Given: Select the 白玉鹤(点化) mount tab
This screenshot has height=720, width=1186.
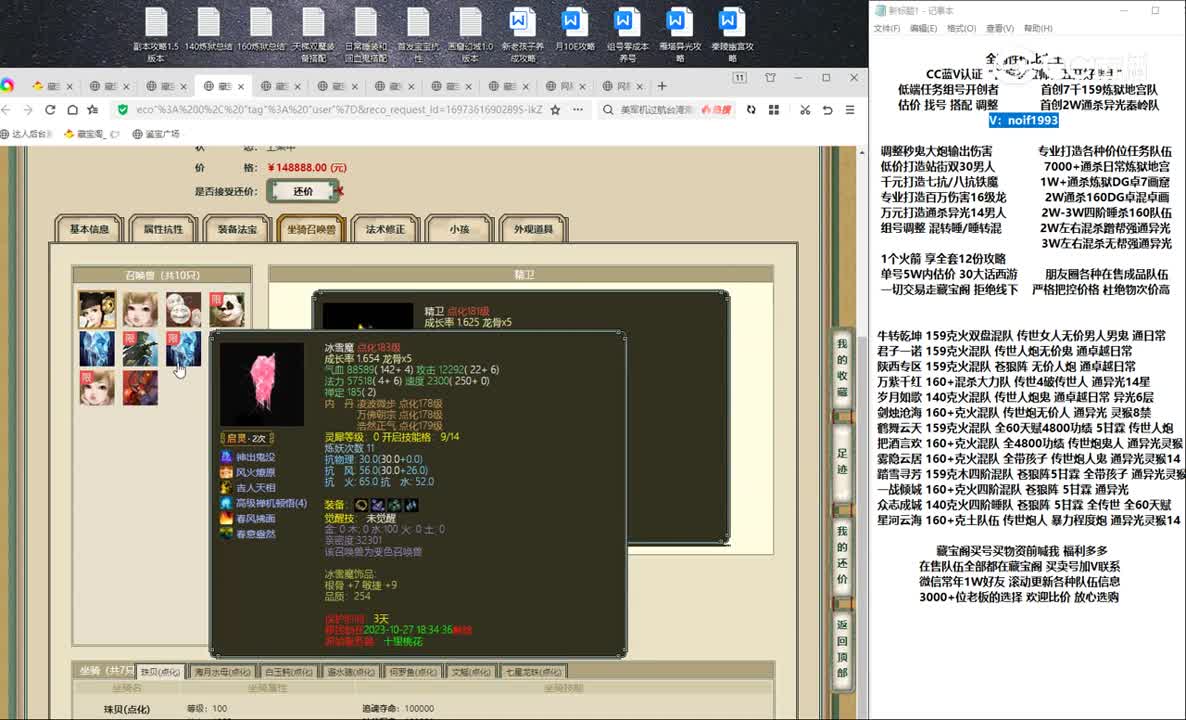Looking at the screenshot, I should coord(288,672).
